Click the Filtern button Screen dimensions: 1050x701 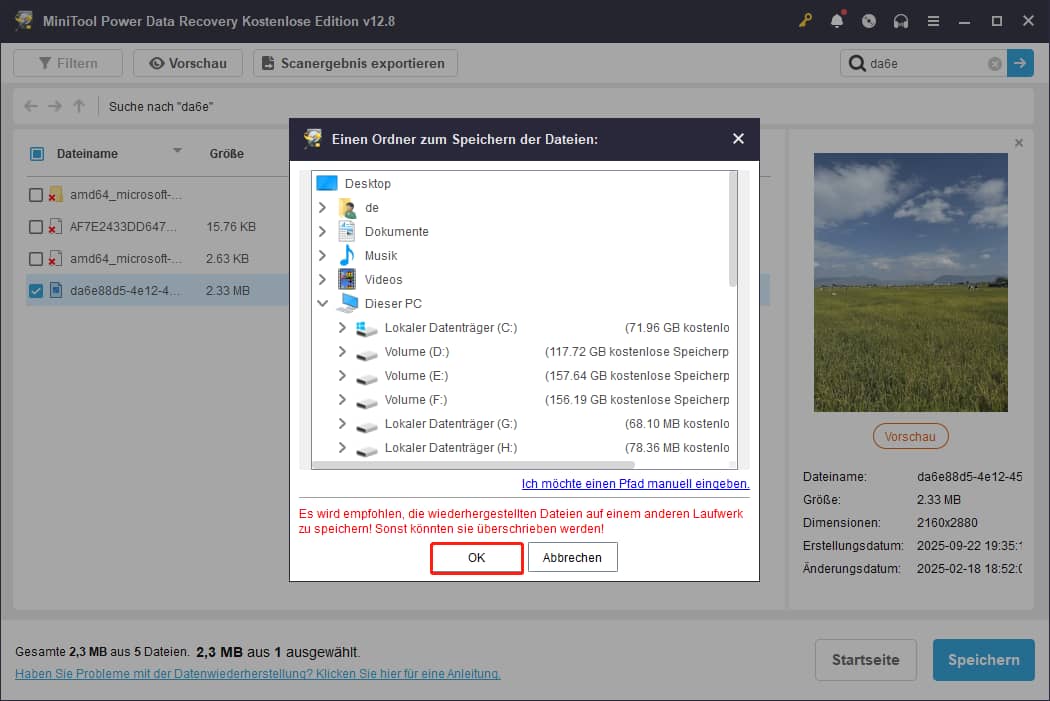pos(68,63)
